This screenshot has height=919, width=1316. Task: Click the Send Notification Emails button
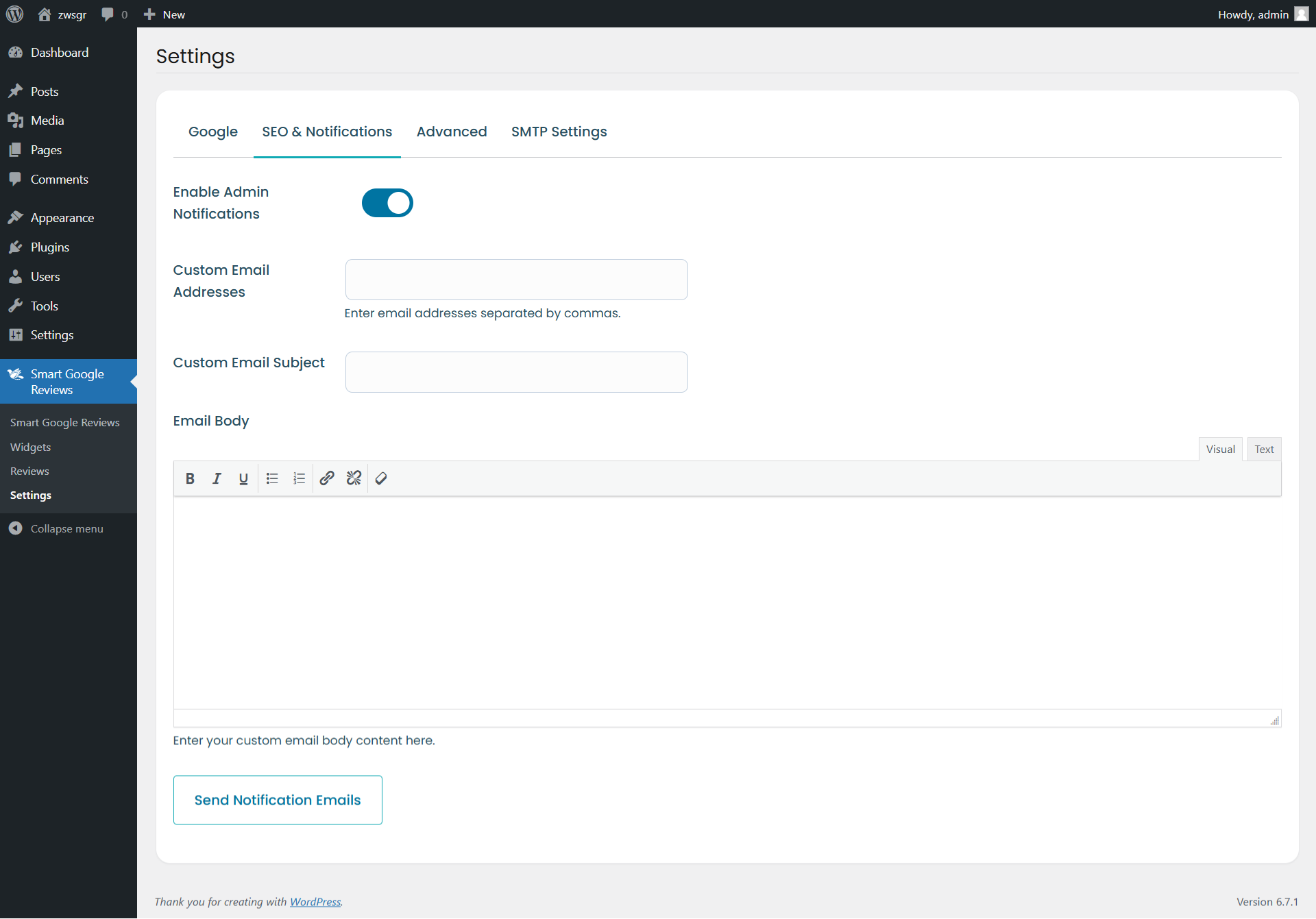[x=278, y=800]
